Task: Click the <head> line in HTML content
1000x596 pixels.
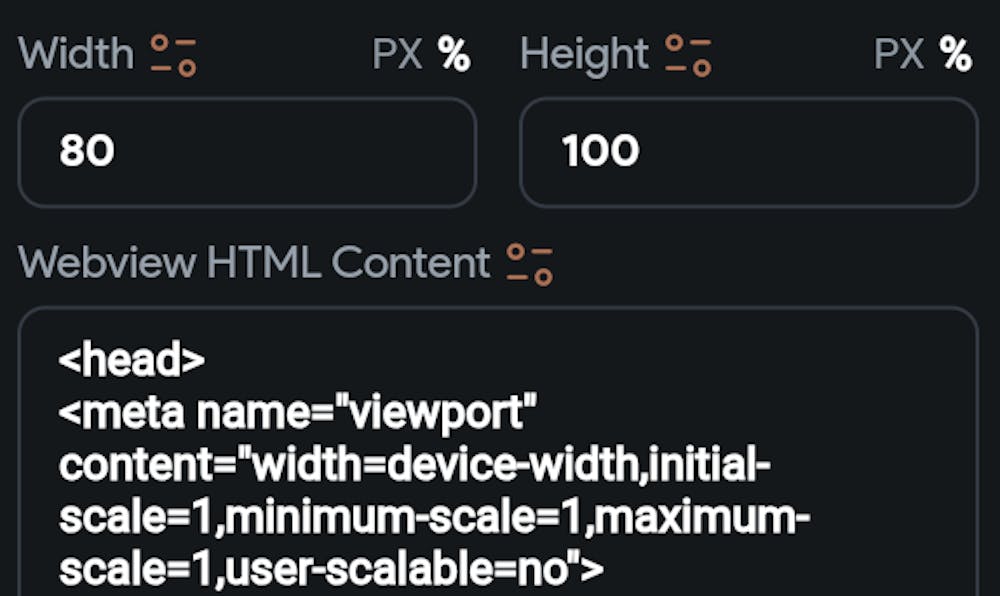Action: click(131, 361)
